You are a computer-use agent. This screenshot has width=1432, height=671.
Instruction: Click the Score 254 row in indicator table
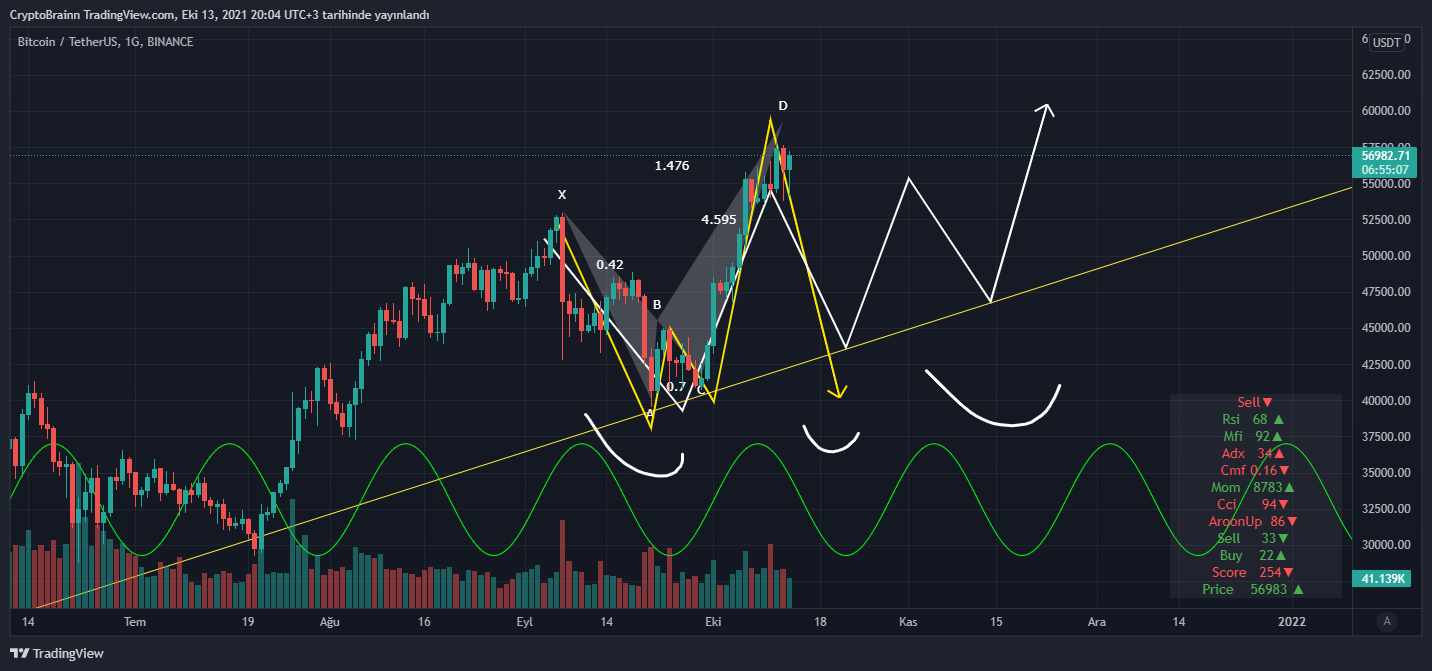pos(1253,572)
